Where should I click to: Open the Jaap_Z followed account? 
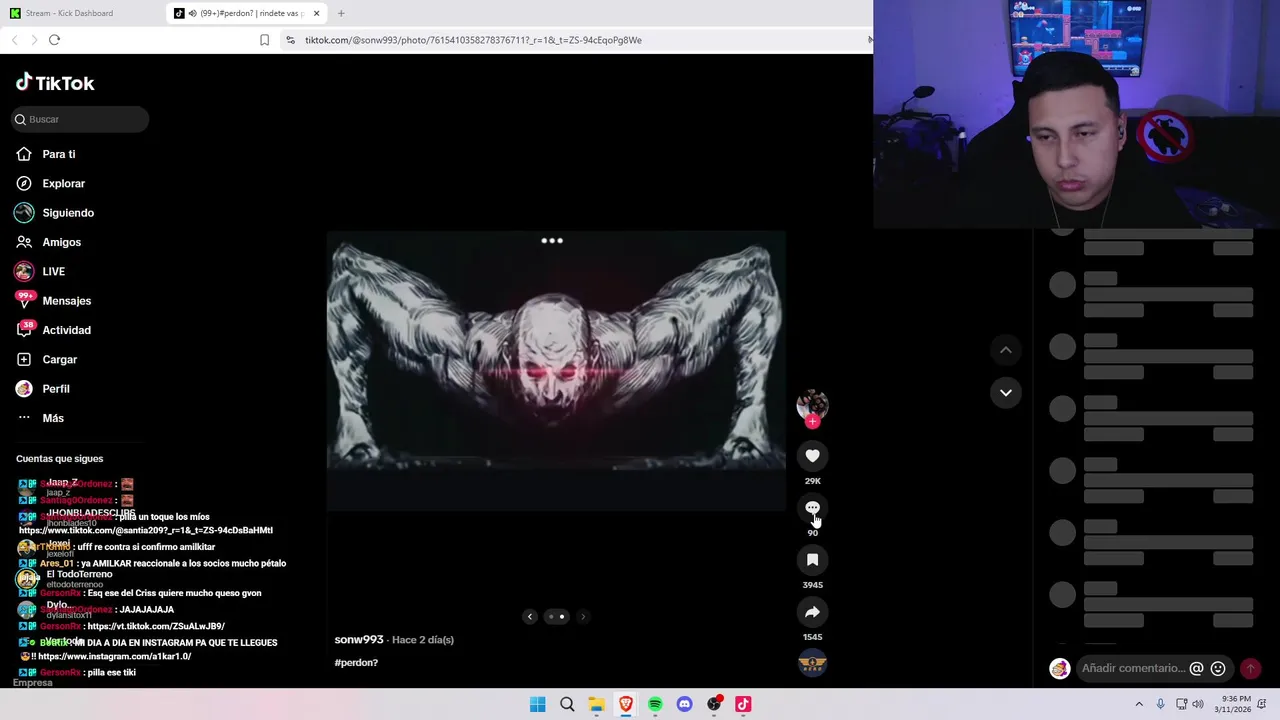pos(62,487)
